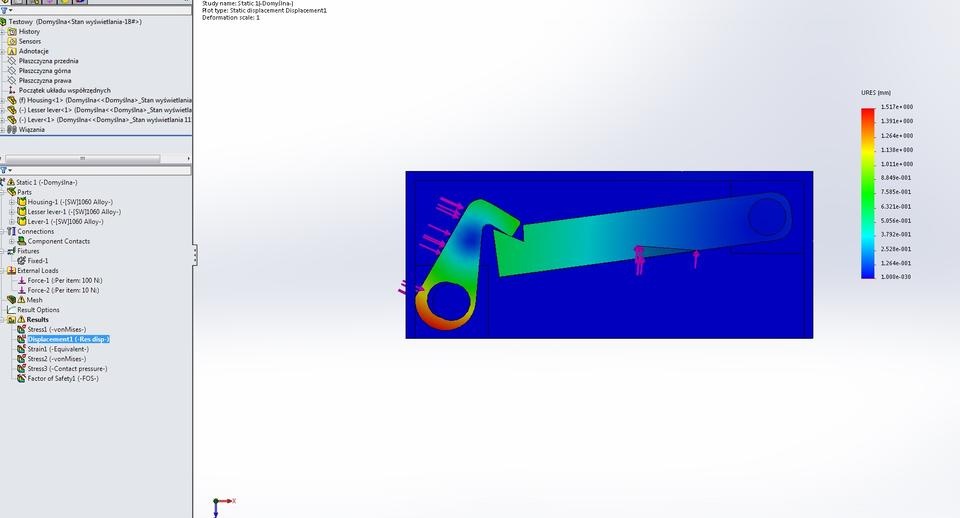Select Force-2 (Per item: 10 N) label
Image resolution: width=960 pixels, height=518 pixels.
point(63,290)
